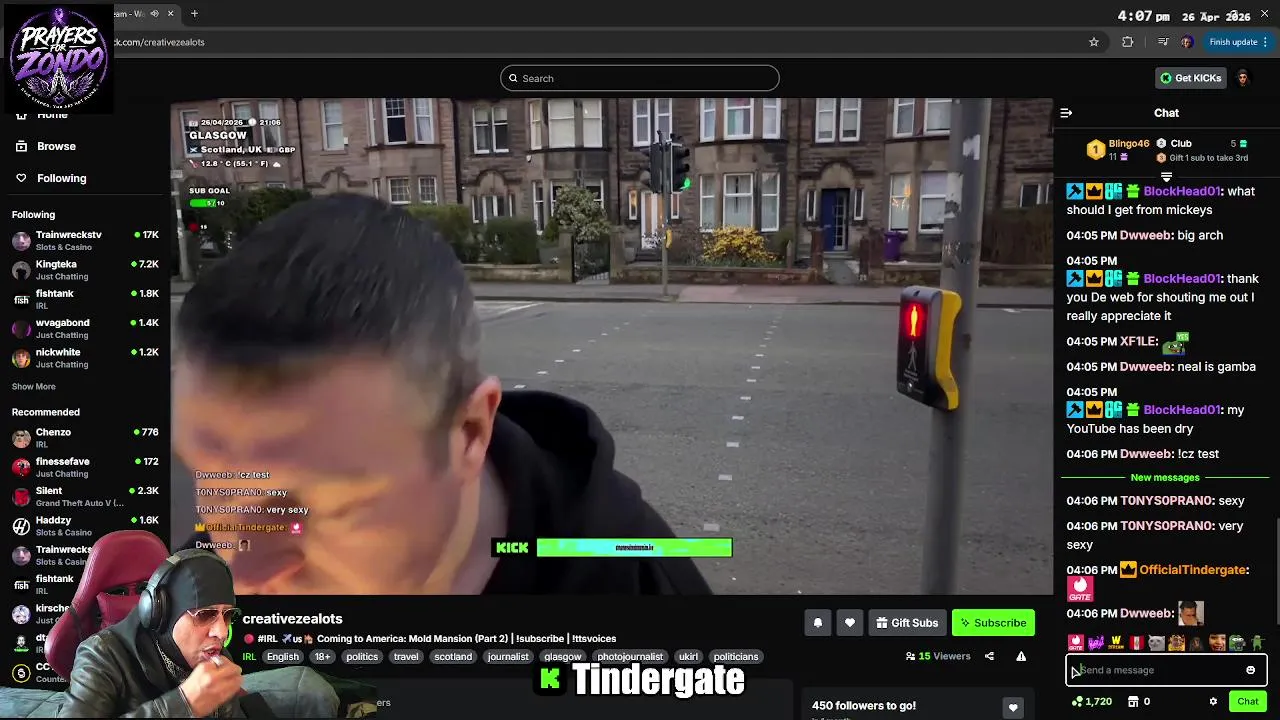Open finessefave channel under Recommended
Viewport: 1280px width, 720px height.
click(85, 467)
